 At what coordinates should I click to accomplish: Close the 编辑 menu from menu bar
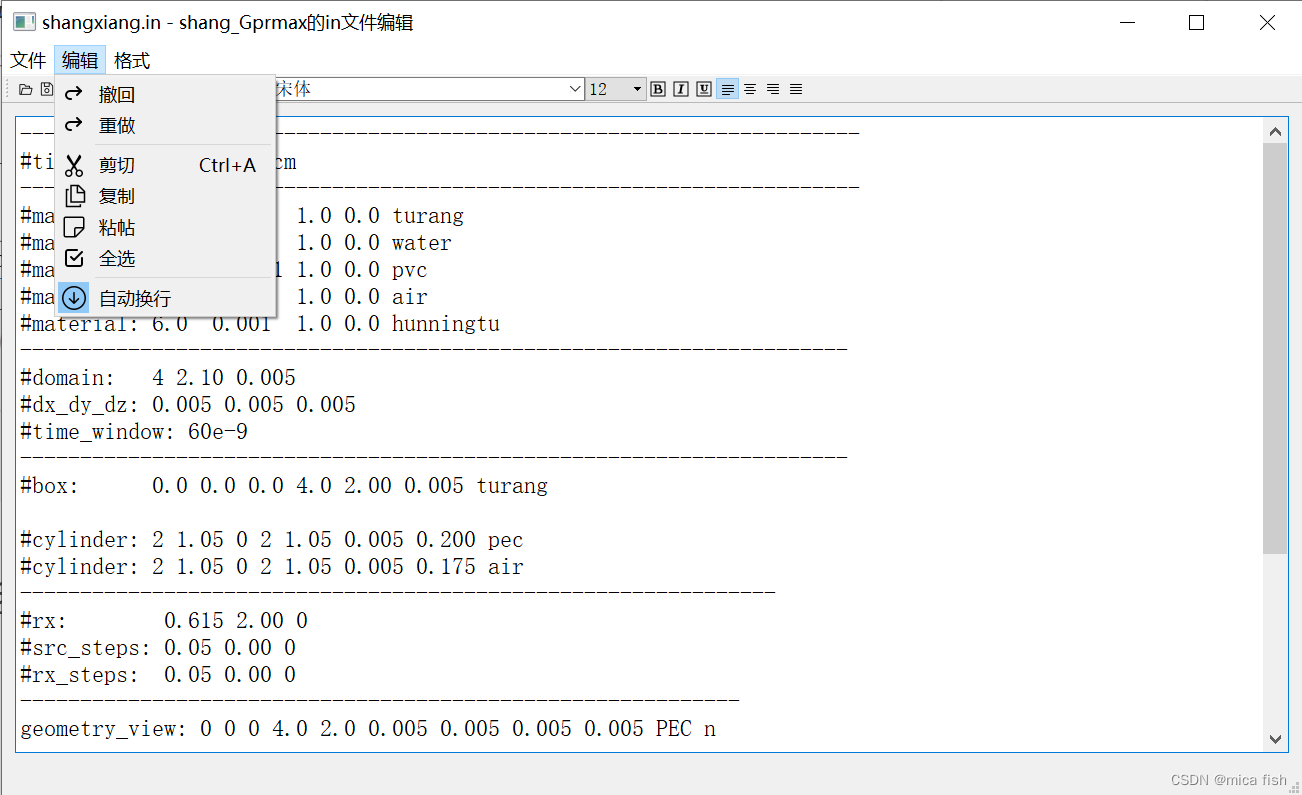tap(80, 60)
